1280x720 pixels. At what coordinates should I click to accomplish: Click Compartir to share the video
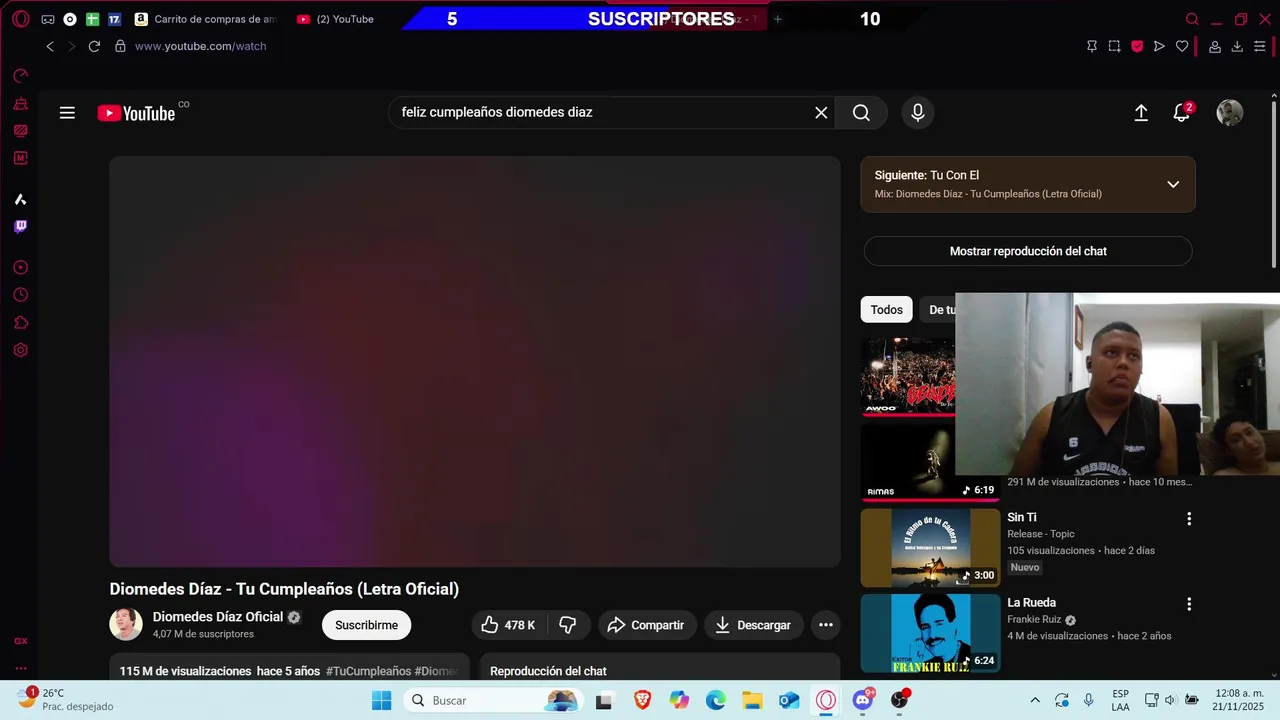[x=646, y=625]
